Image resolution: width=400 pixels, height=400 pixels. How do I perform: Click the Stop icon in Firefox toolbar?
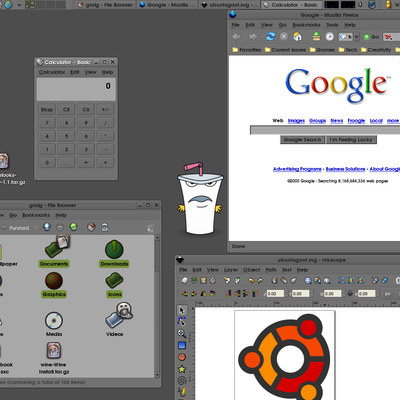click(284, 36)
